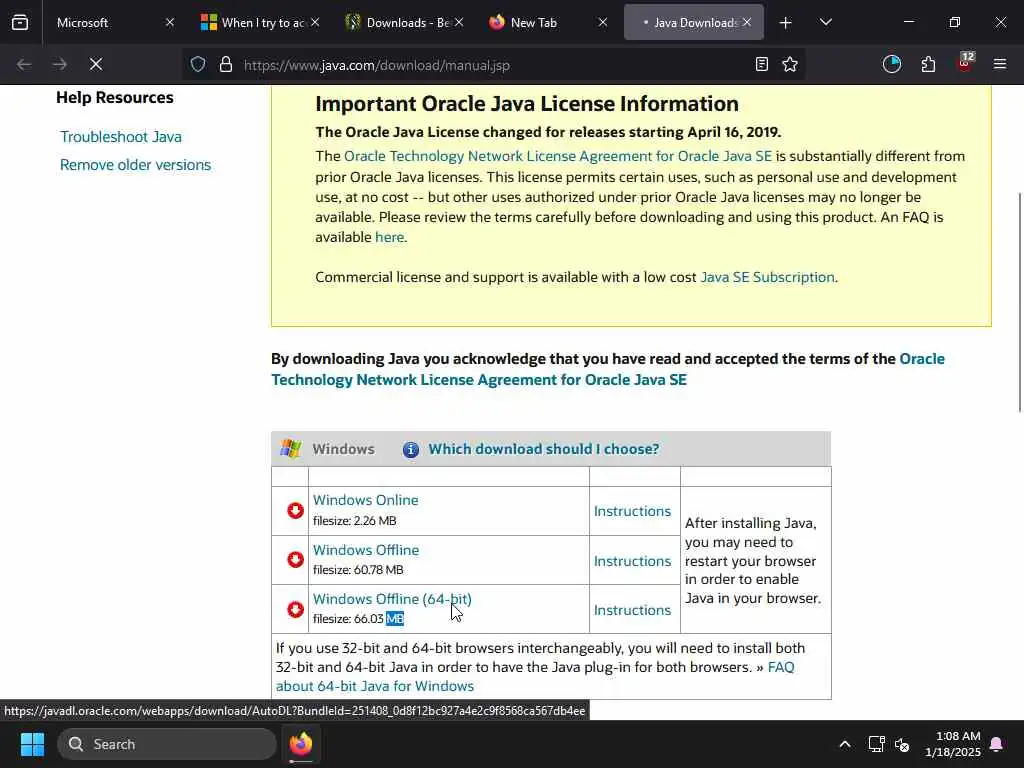Open Firefox from the taskbar
Image resolution: width=1024 pixels, height=768 pixels.
301,744
